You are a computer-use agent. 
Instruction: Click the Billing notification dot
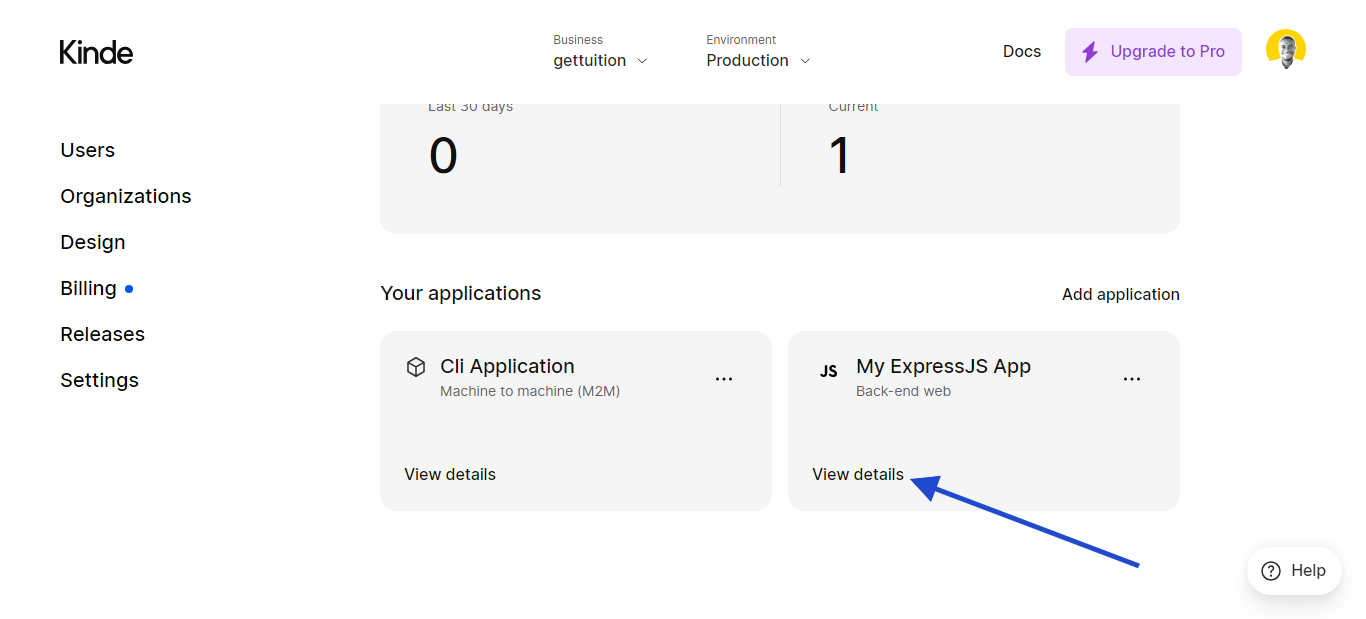click(129, 289)
